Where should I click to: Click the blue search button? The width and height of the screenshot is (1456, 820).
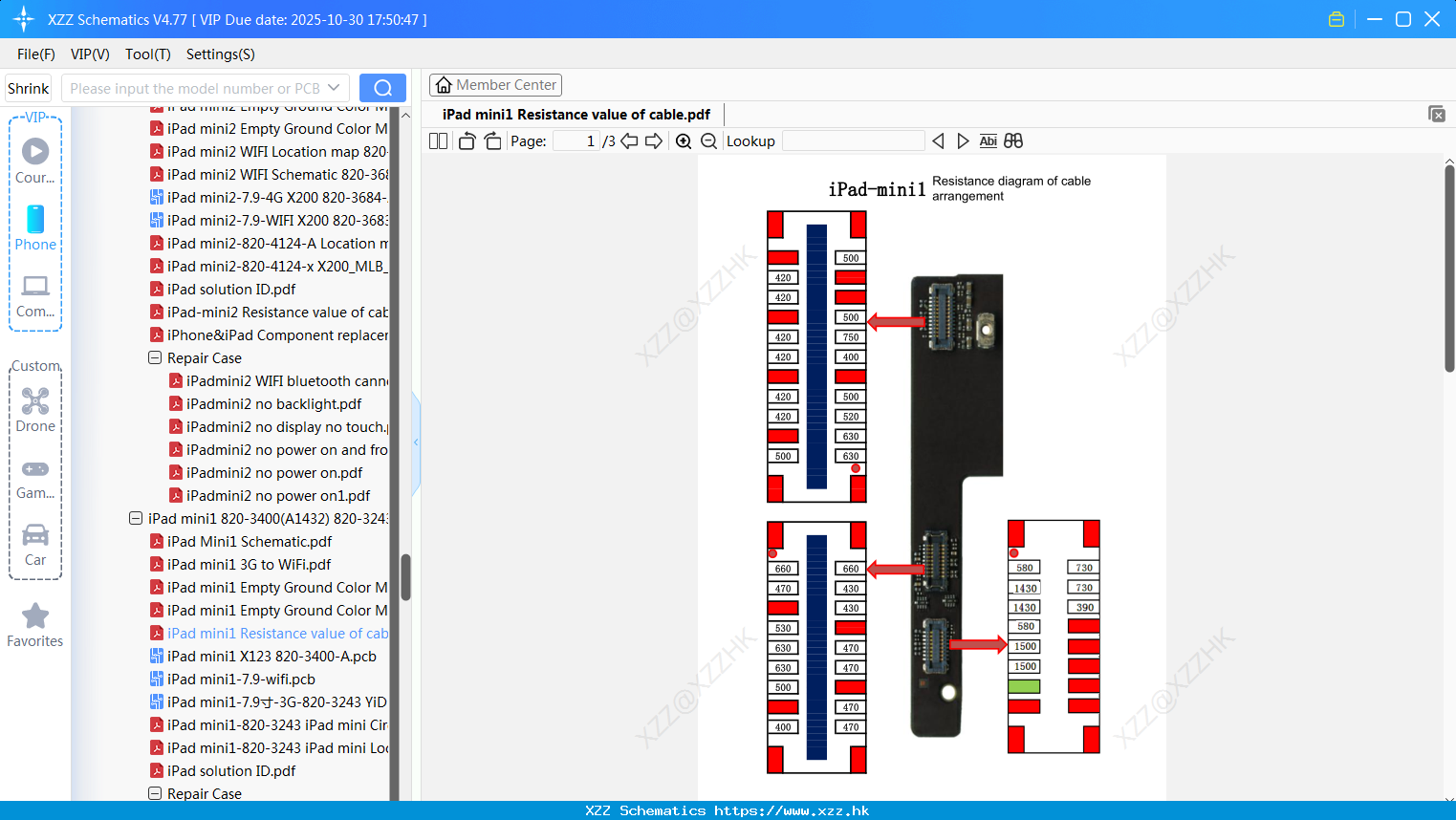coord(382,88)
